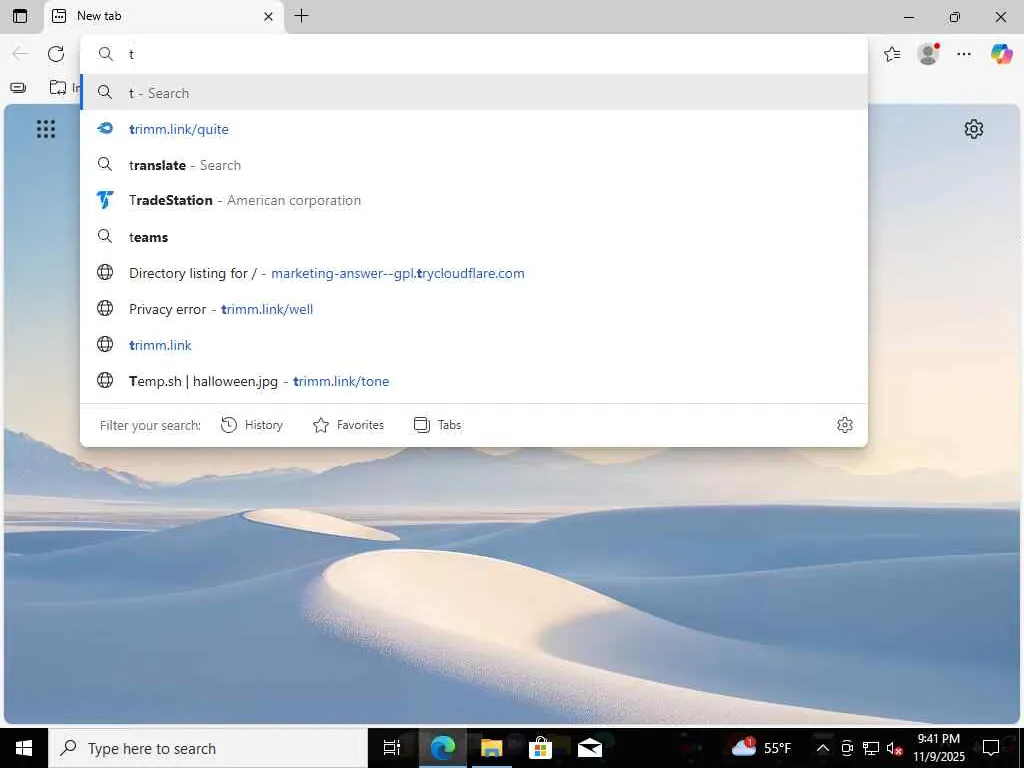
Task: Click TradeStation logo icon in suggestions
Action: tap(105, 200)
